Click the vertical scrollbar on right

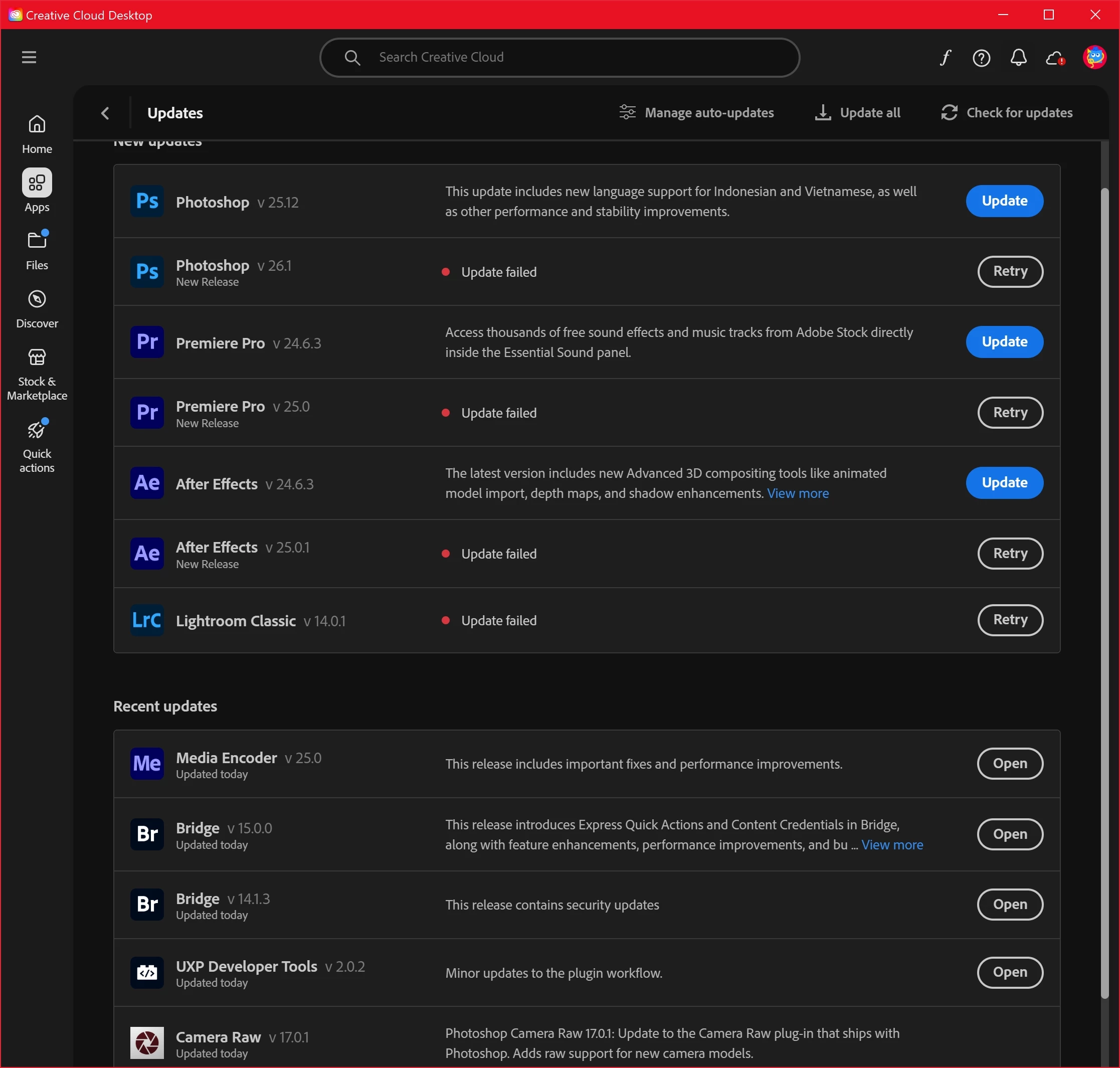click(1104, 592)
